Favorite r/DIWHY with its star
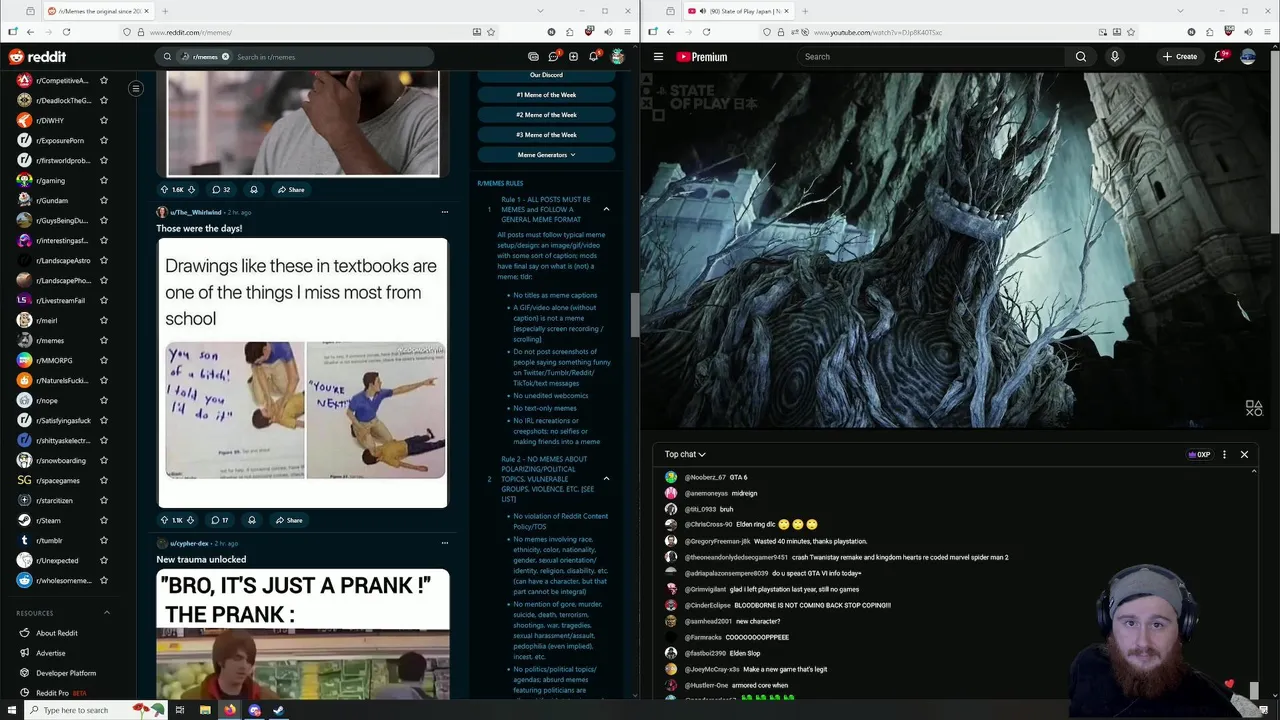 pos(103,120)
